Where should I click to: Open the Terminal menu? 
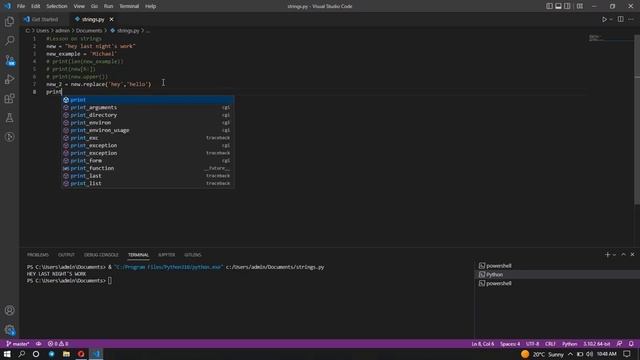[129, 6]
